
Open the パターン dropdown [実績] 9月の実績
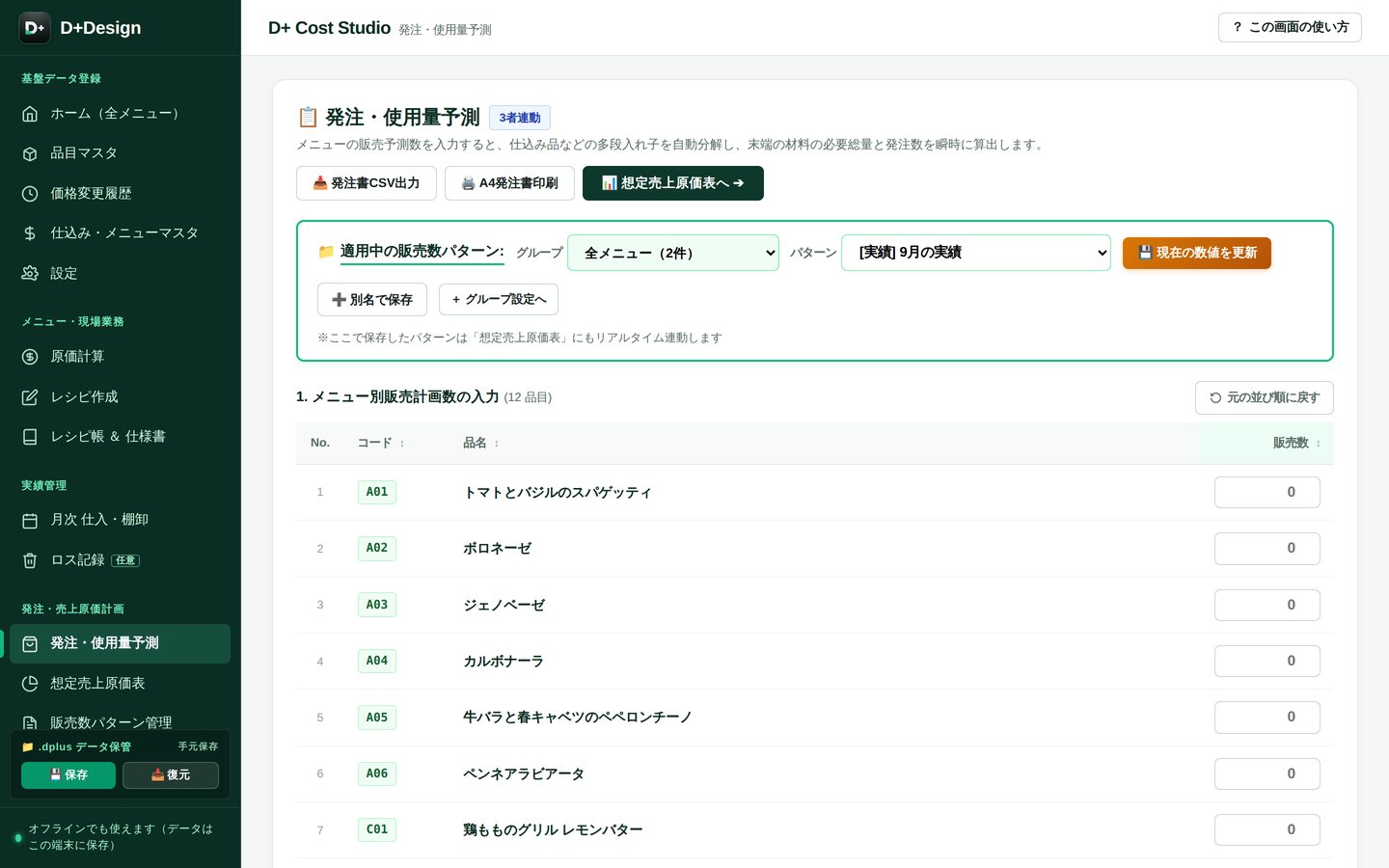[976, 253]
